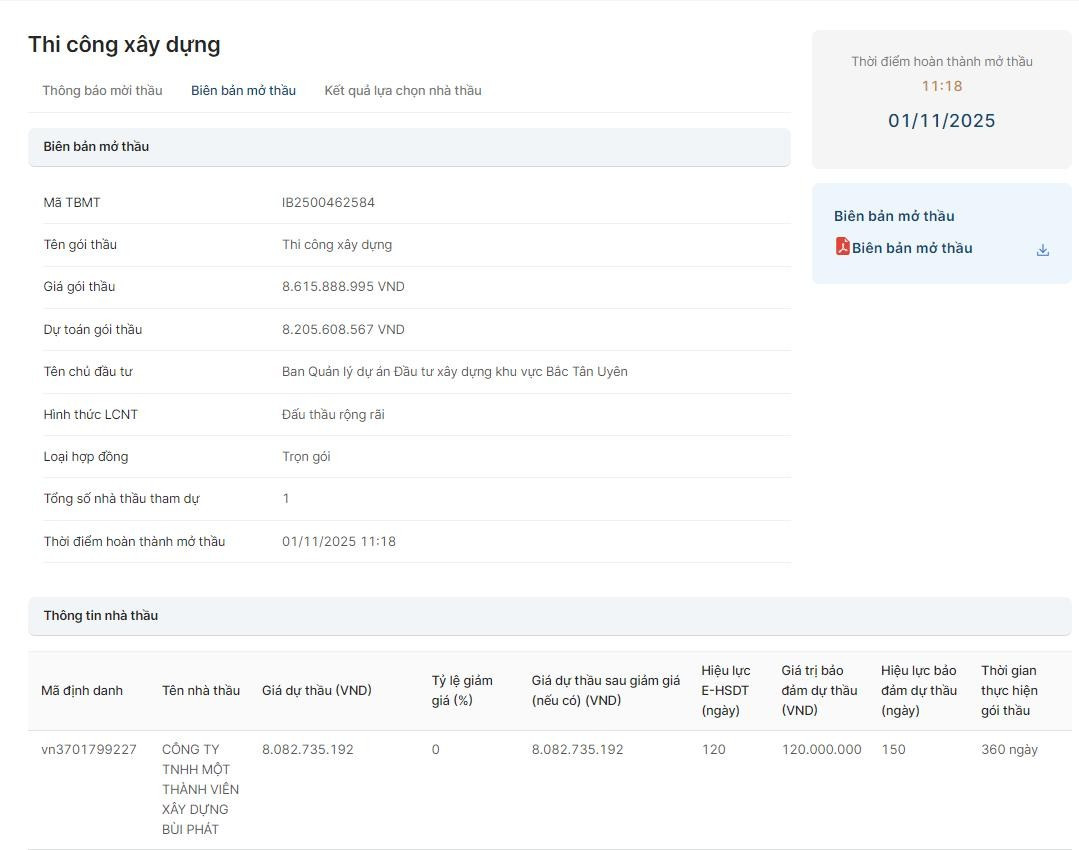Click contractor ID vn3701799227
1079x850 pixels.
point(89,750)
